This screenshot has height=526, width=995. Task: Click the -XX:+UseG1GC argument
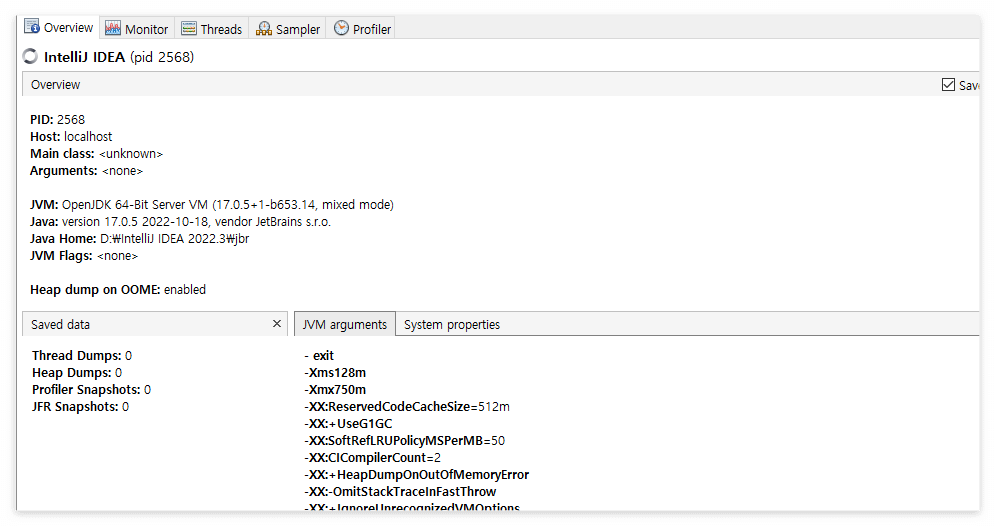tap(348, 424)
